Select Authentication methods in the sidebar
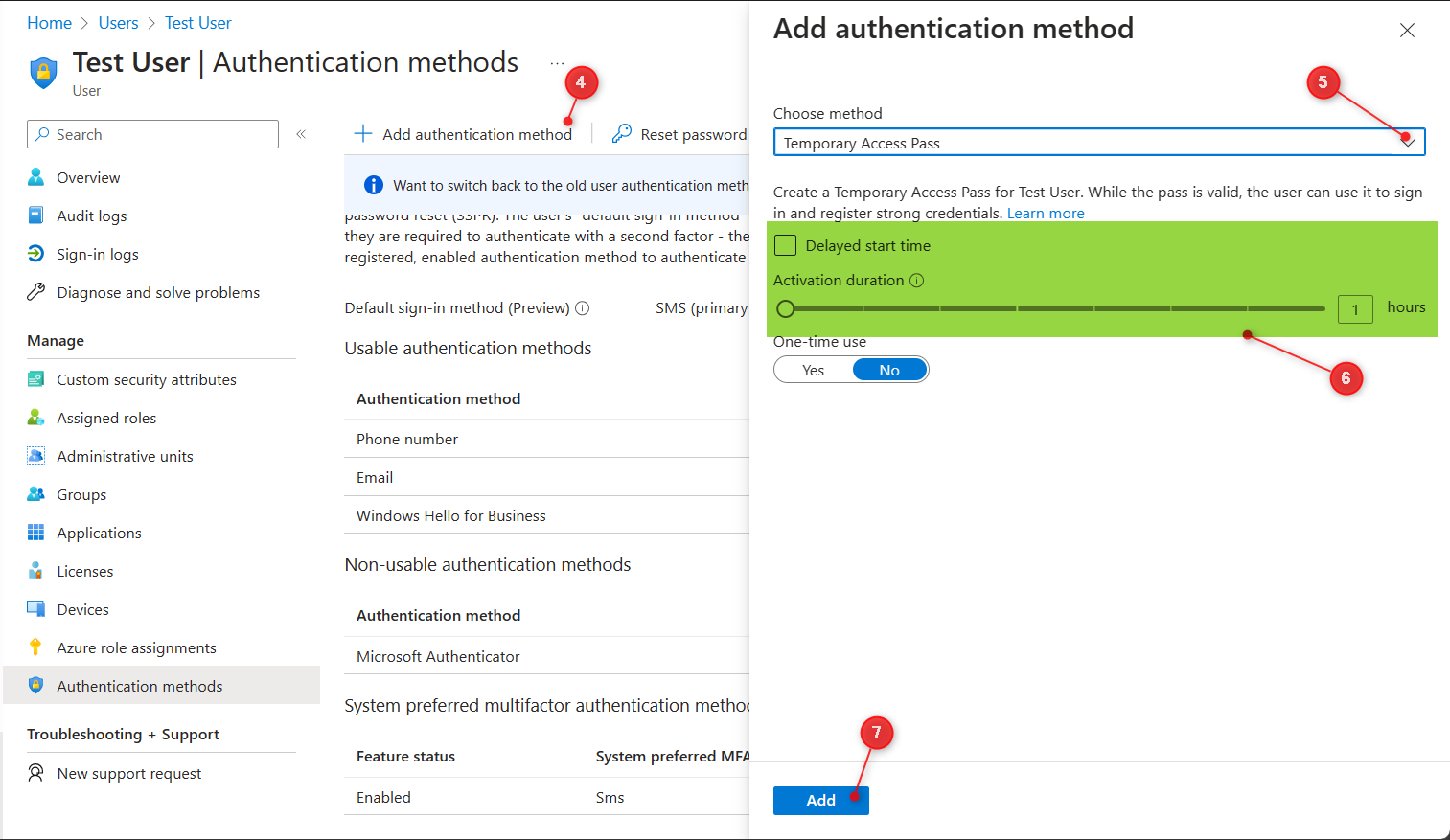Viewport: 1450px width, 840px height. tap(161, 686)
